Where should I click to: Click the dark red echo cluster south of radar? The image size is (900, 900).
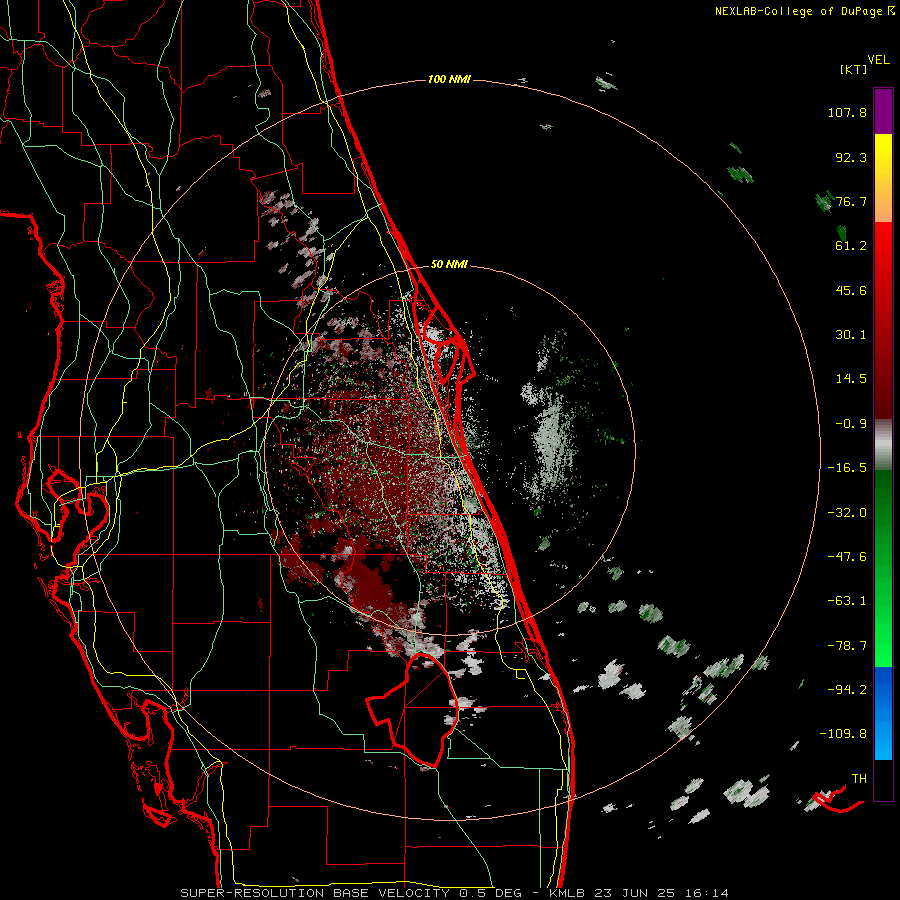tap(370, 585)
